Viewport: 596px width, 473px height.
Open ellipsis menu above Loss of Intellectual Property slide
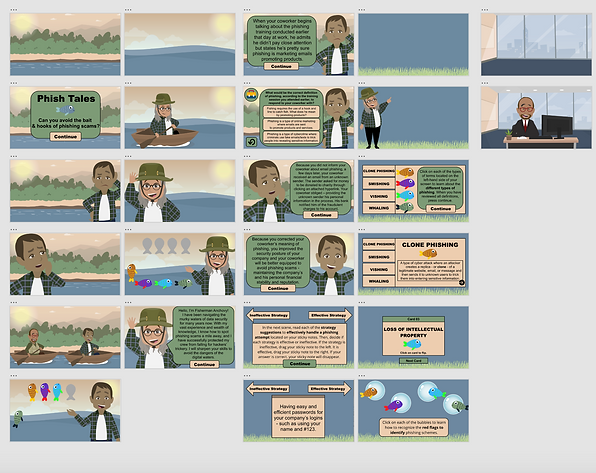[x=362, y=303]
